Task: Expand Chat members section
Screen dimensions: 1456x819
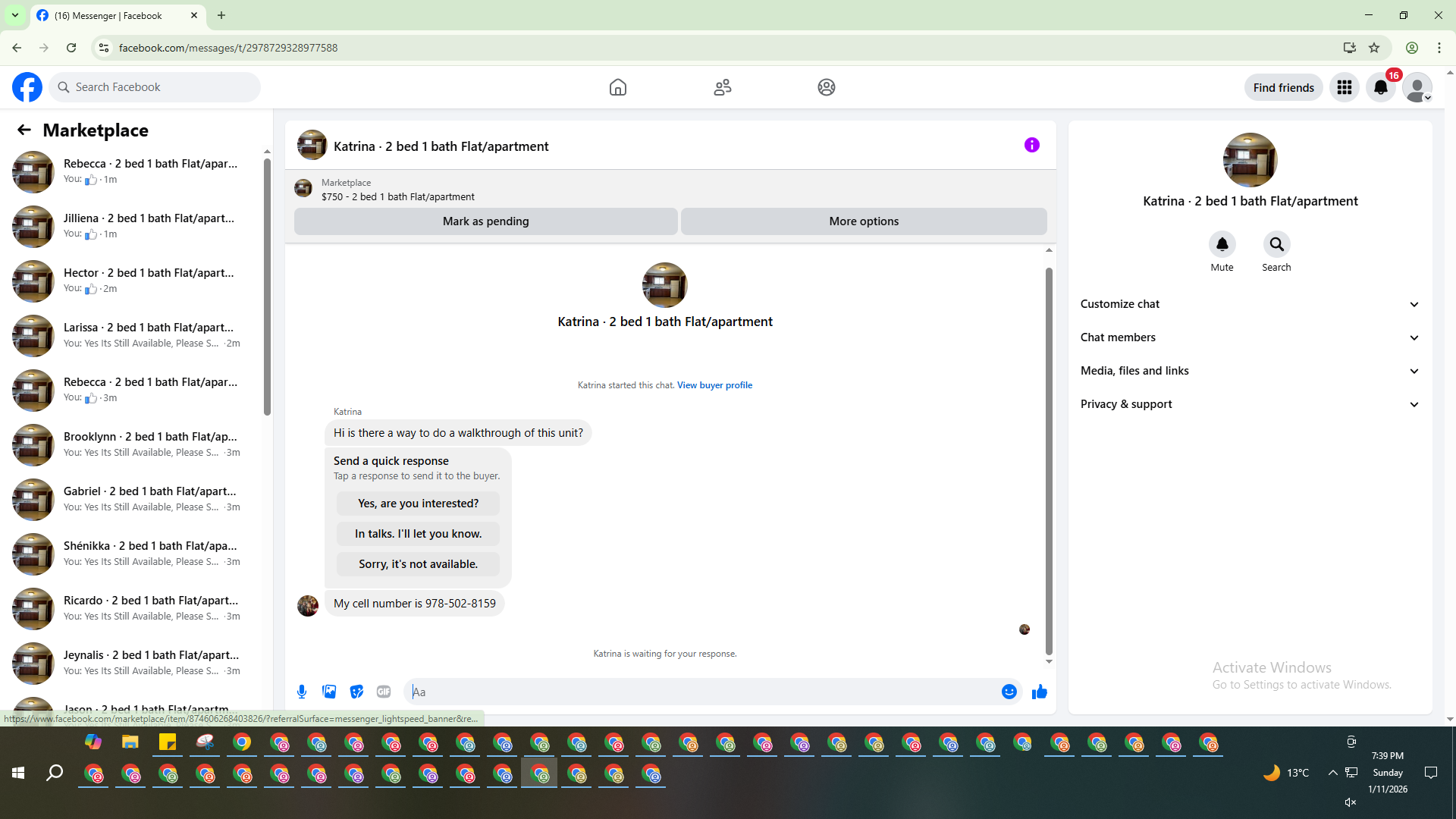Action: [x=1249, y=337]
